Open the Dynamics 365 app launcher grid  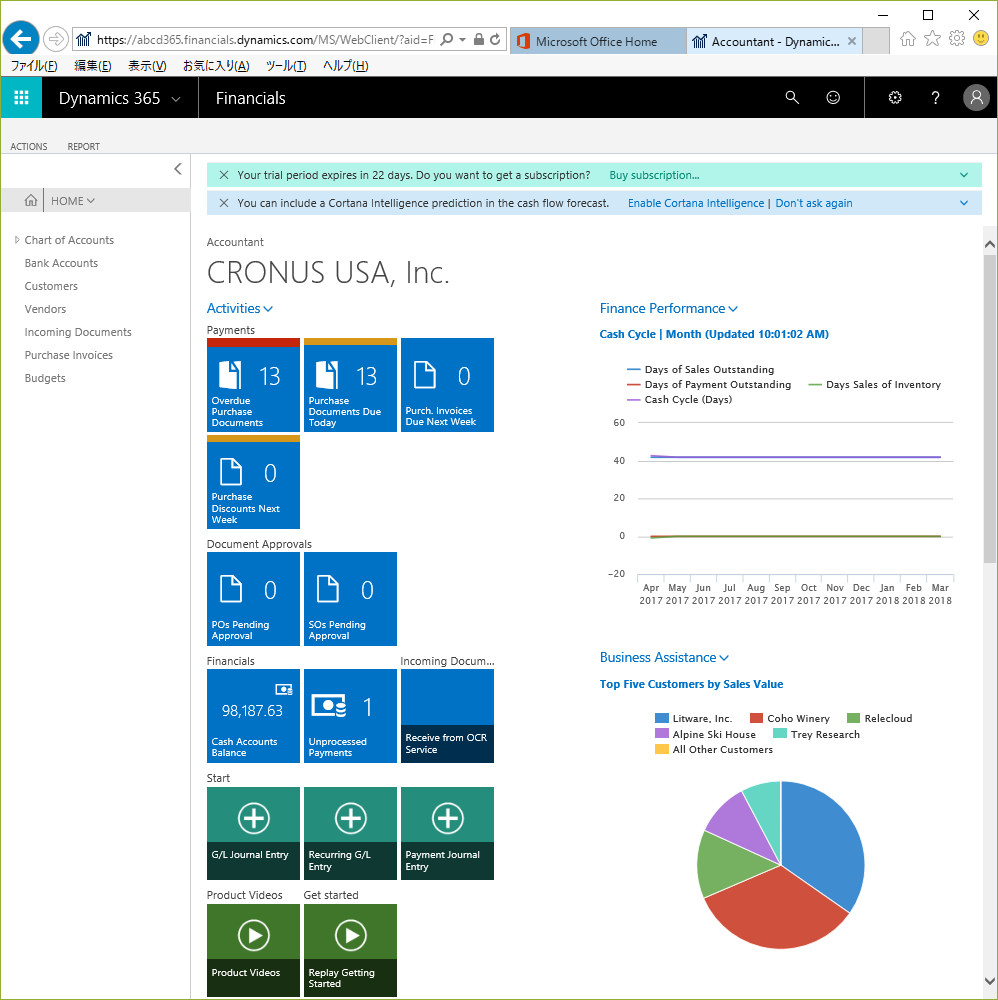coord(21,98)
